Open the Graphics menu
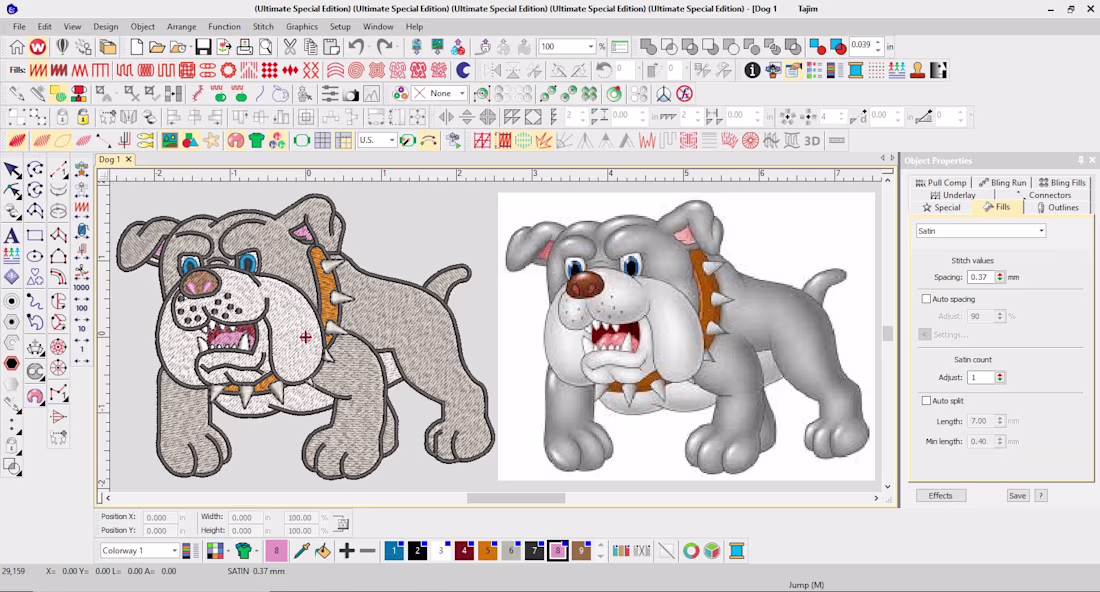The width and height of the screenshot is (1100, 592). (x=302, y=27)
